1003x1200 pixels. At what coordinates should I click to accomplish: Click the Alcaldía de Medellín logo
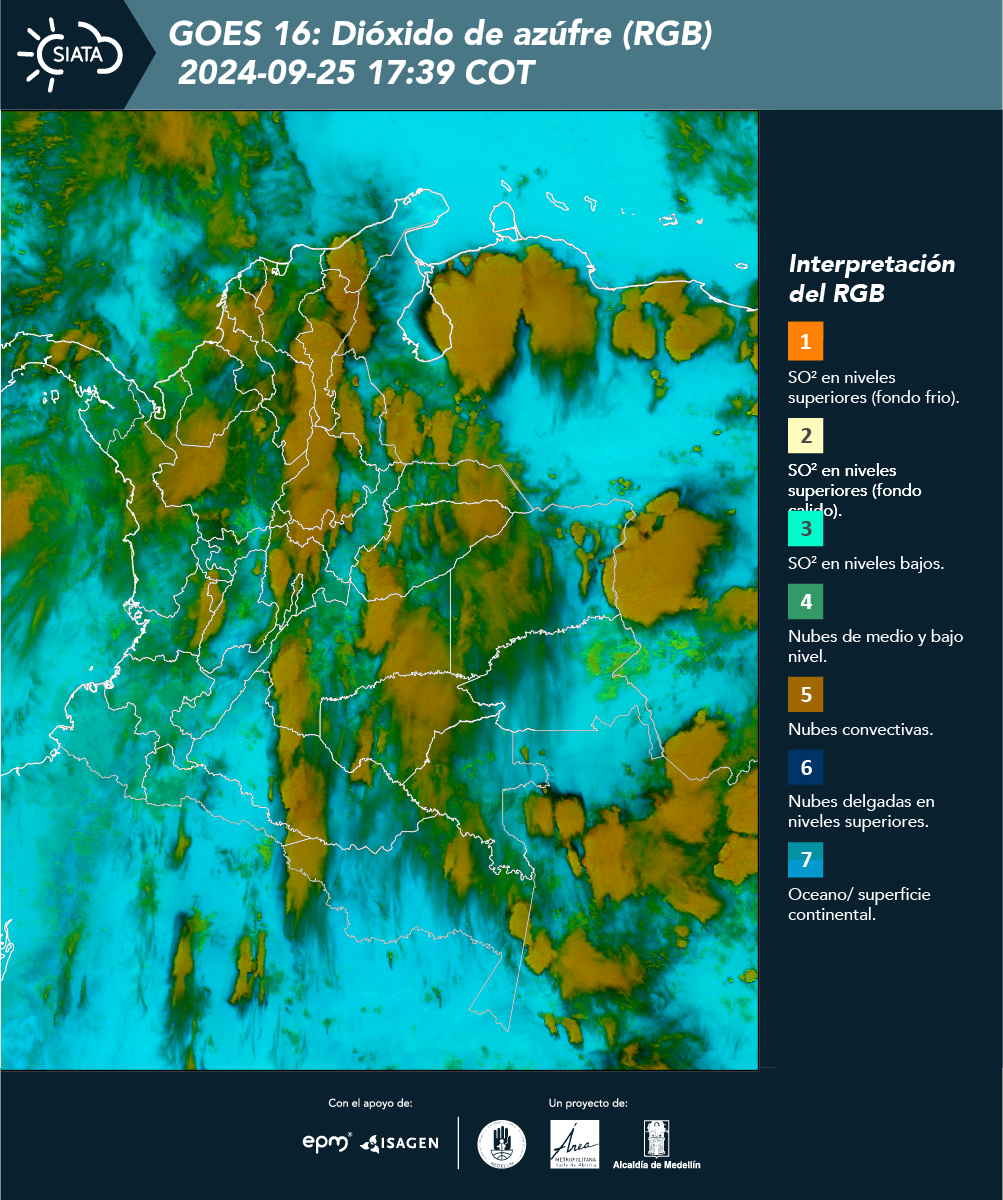point(656,1145)
